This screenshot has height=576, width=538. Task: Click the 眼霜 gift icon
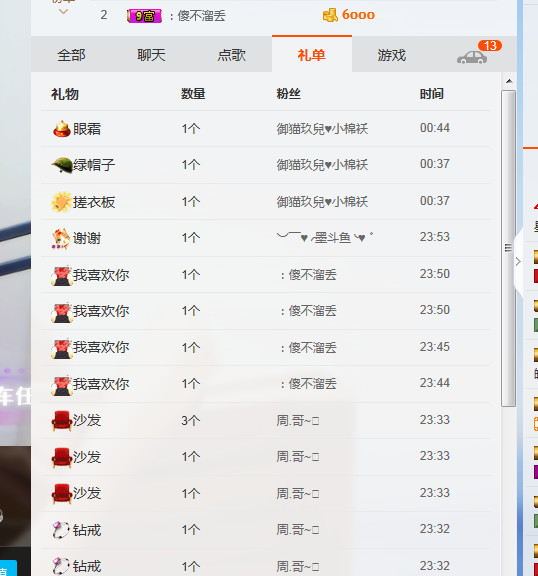click(x=62, y=129)
